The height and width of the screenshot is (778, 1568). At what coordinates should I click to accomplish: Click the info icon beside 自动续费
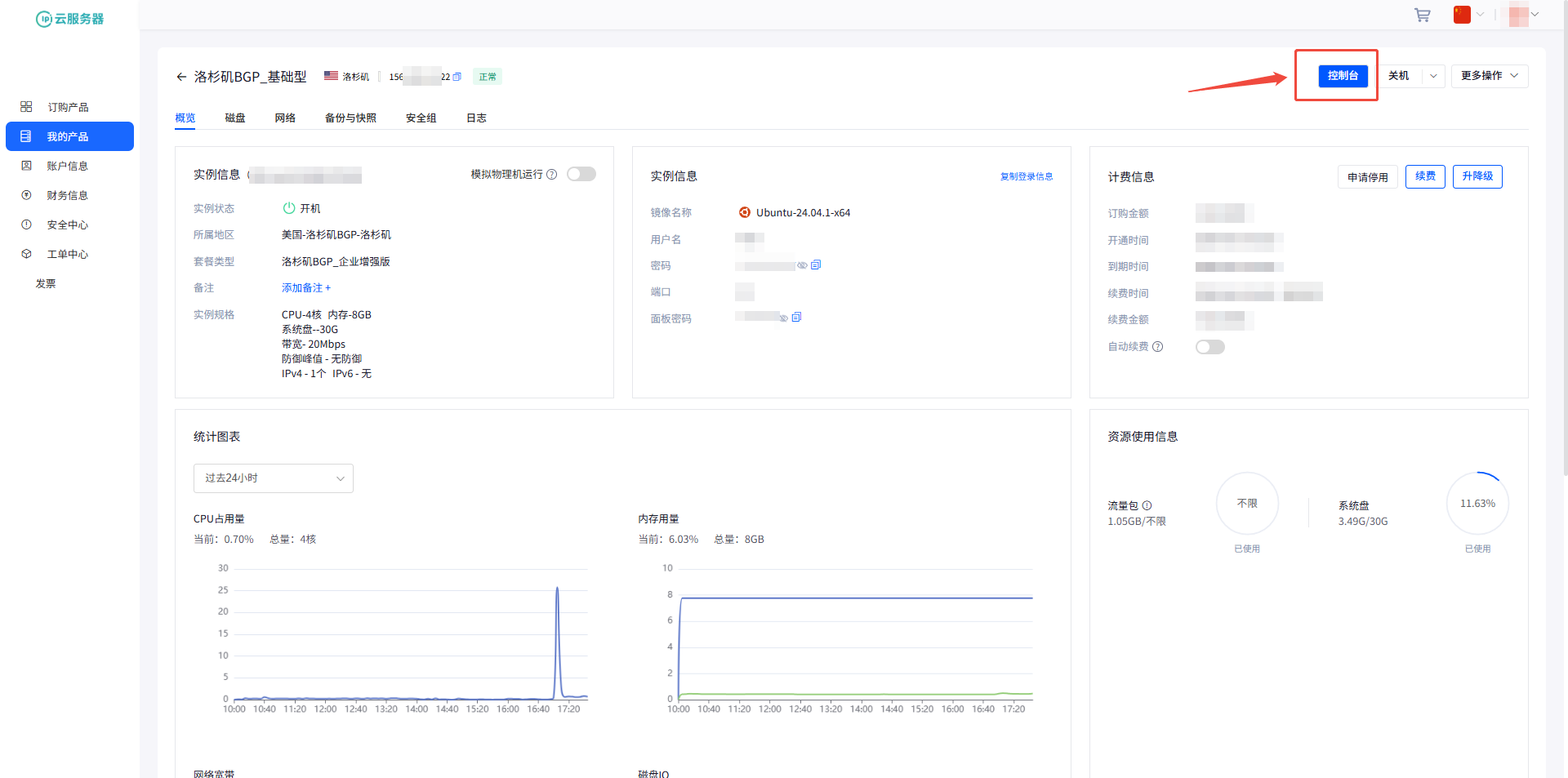[1157, 347]
